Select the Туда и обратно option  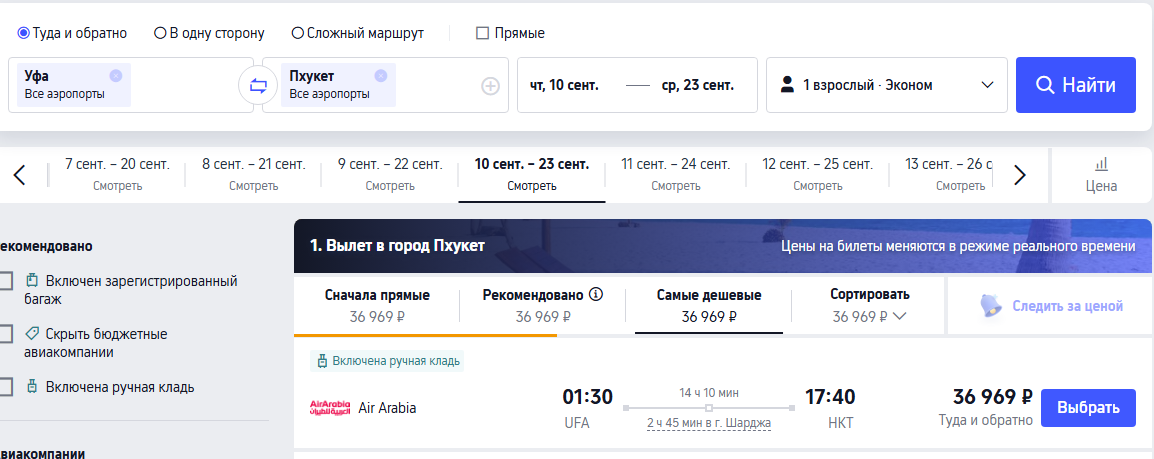coord(24,33)
